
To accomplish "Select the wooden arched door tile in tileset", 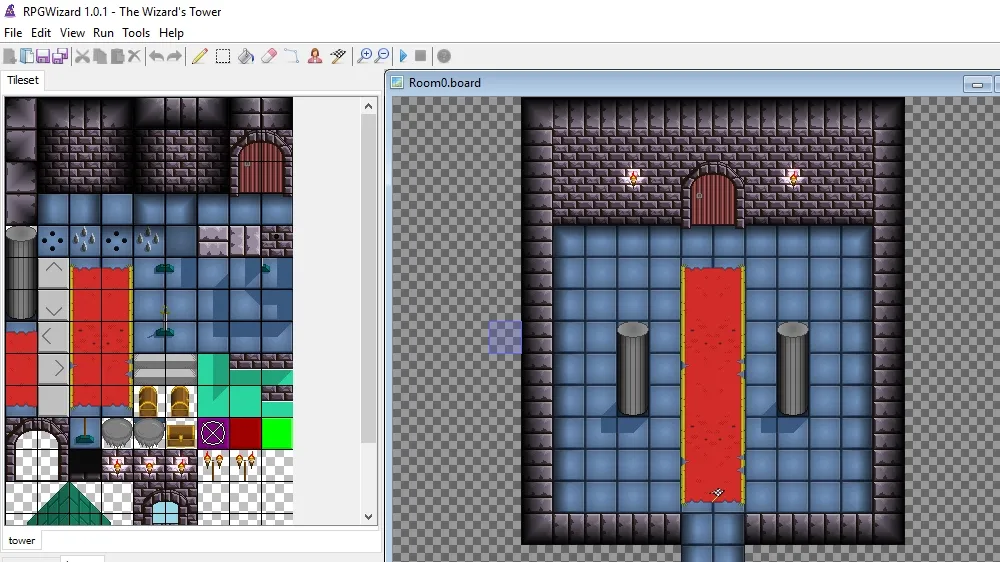I will [x=261, y=166].
